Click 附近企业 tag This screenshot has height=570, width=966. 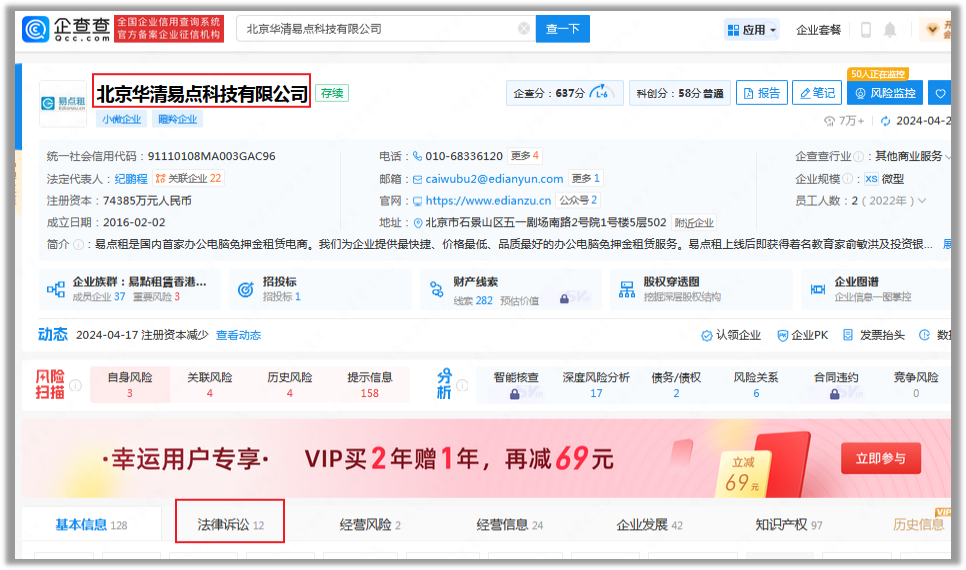point(694,222)
